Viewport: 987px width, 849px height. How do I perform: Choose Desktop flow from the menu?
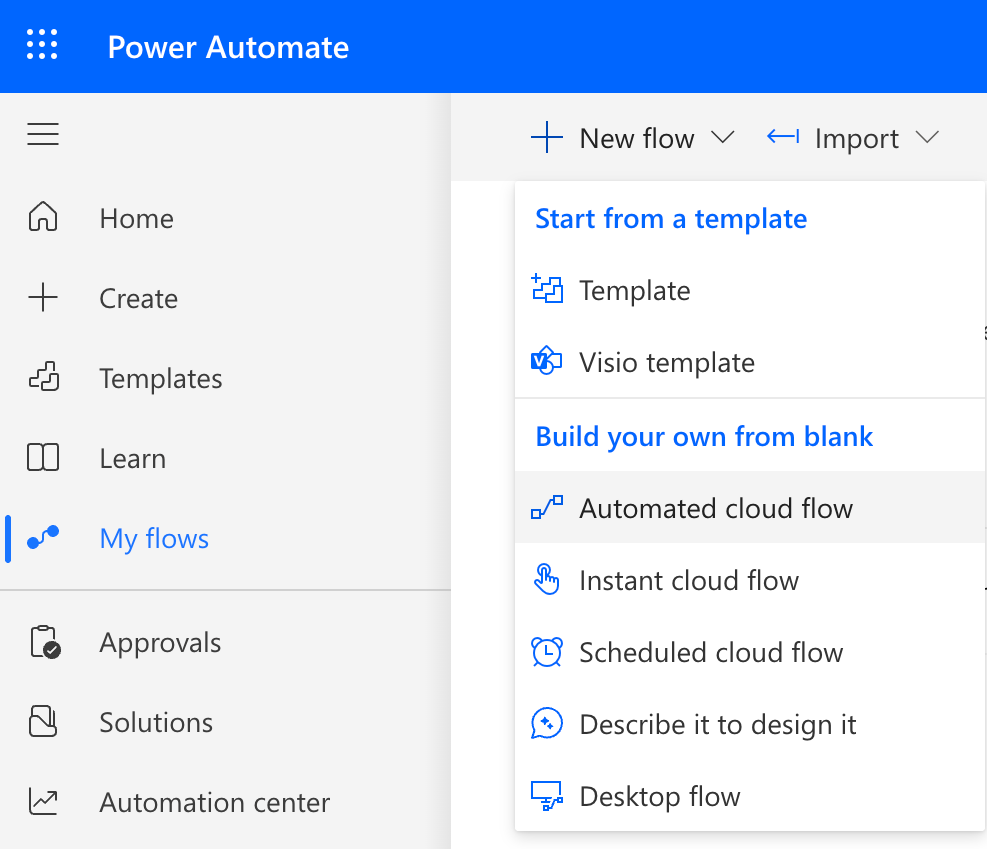660,796
